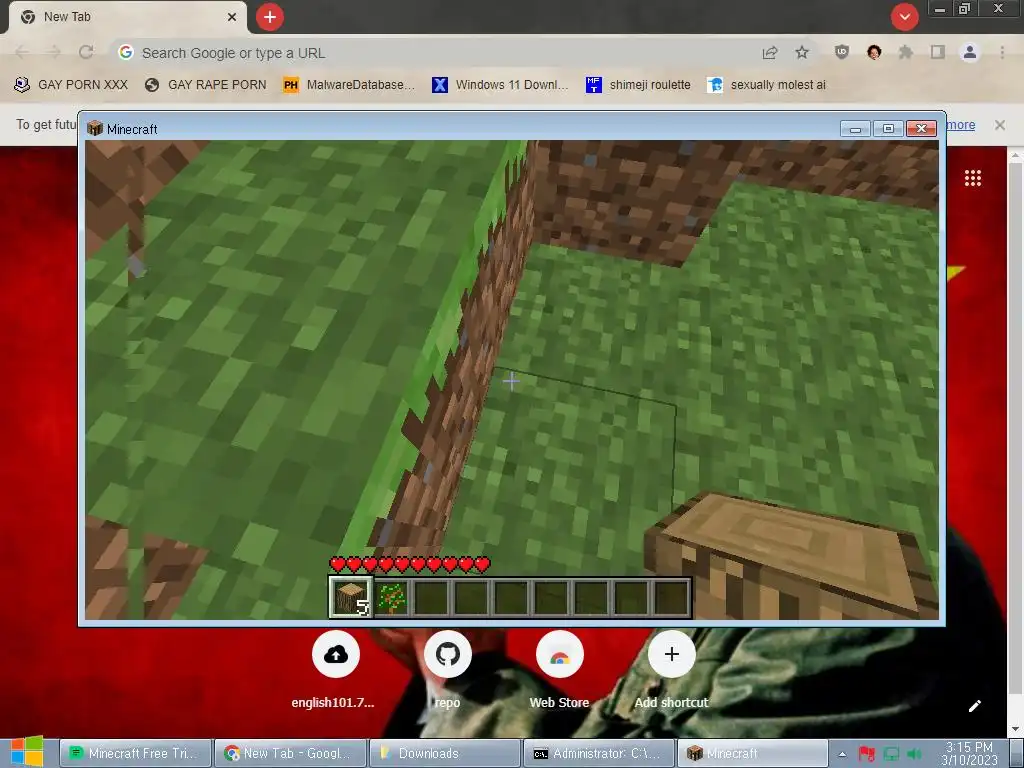This screenshot has height=768, width=1024.
Task: Minimize the Minecraft window
Action: click(x=856, y=129)
